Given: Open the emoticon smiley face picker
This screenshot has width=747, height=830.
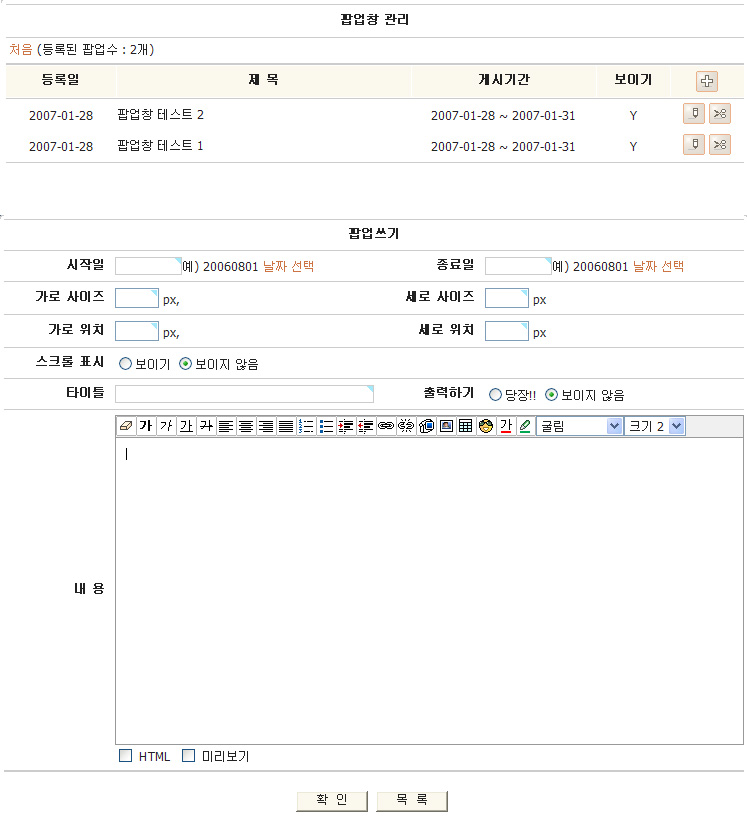Looking at the screenshot, I should (x=485, y=426).
